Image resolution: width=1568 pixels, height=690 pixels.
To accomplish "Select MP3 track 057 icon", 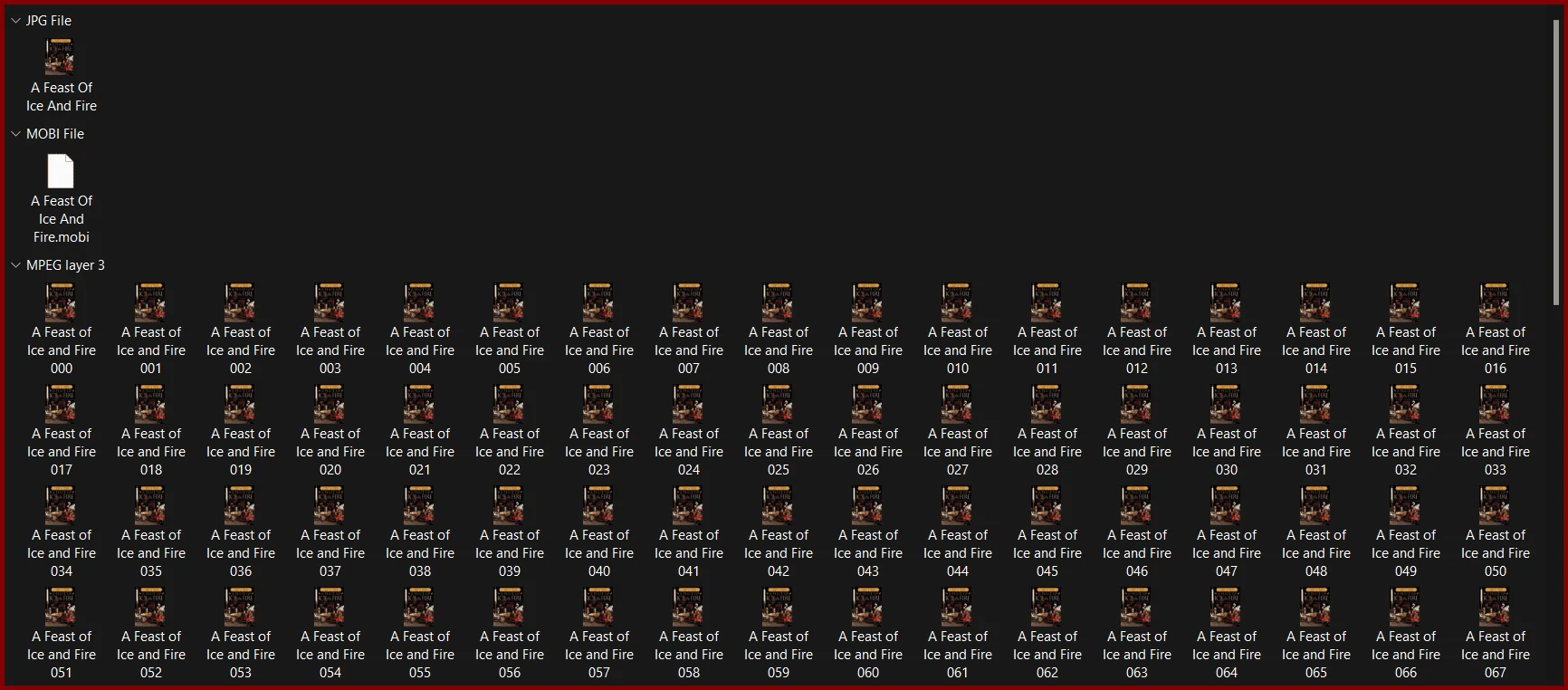I will click(x=598, y=607).
